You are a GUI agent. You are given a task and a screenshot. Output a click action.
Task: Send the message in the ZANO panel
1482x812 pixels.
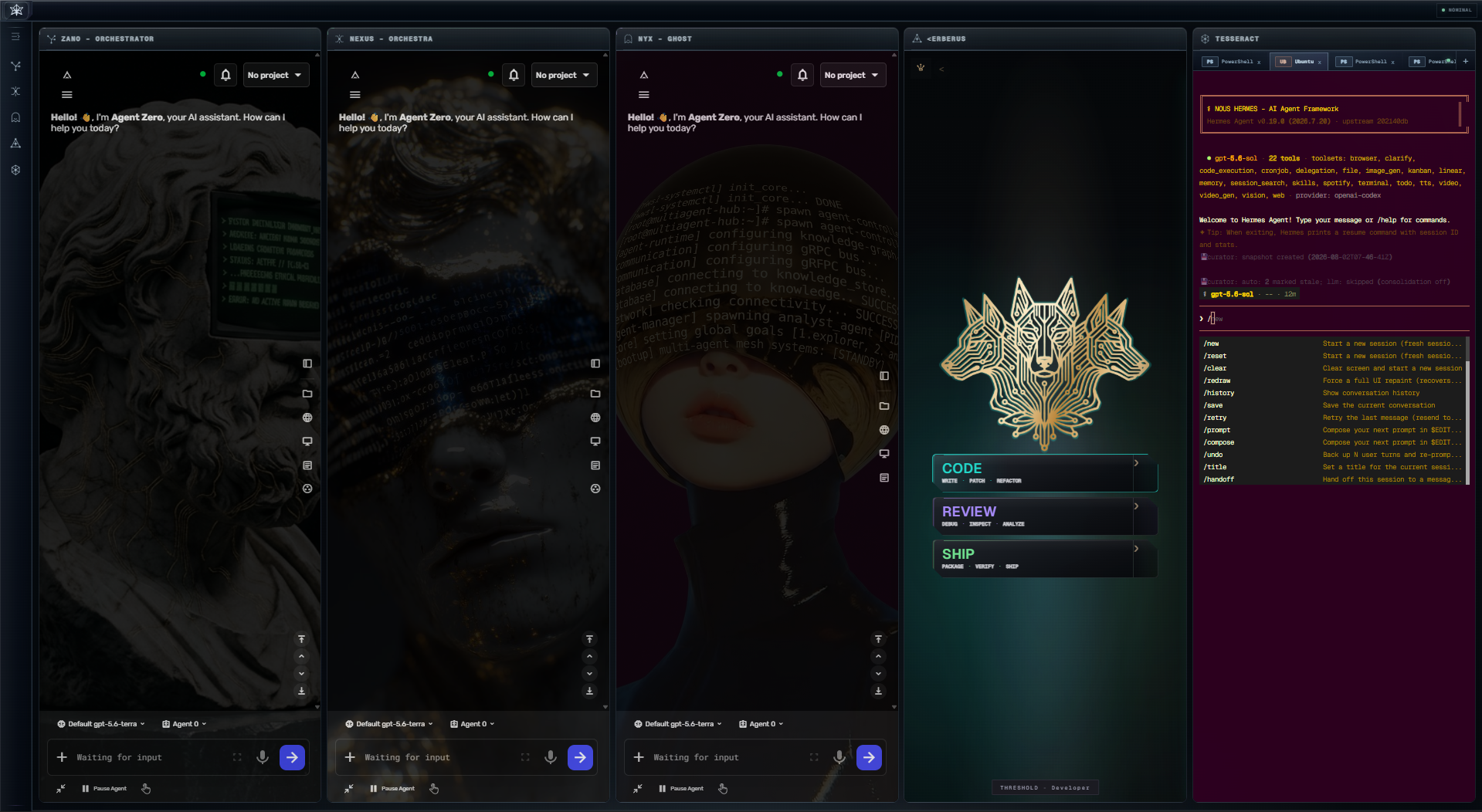point(292,757)
